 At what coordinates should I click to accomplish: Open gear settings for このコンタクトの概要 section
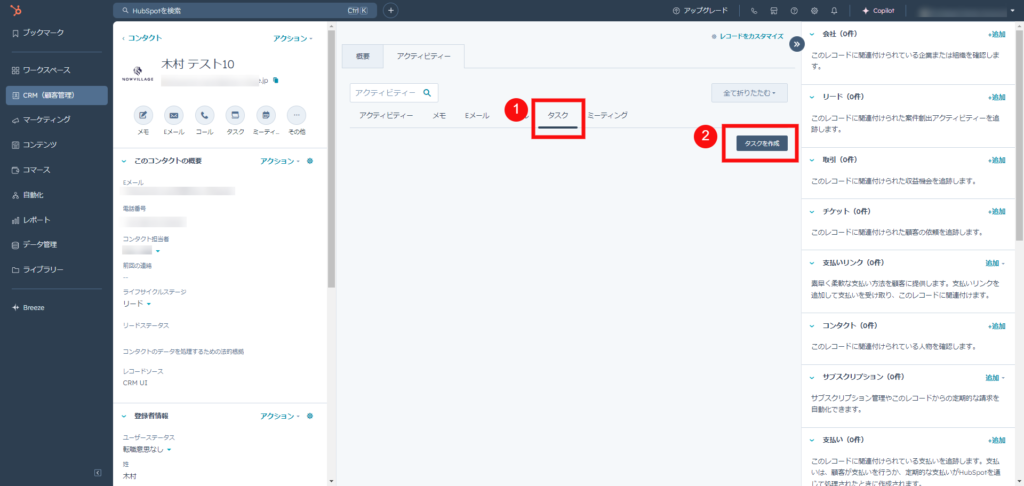[x=310, y=161]
